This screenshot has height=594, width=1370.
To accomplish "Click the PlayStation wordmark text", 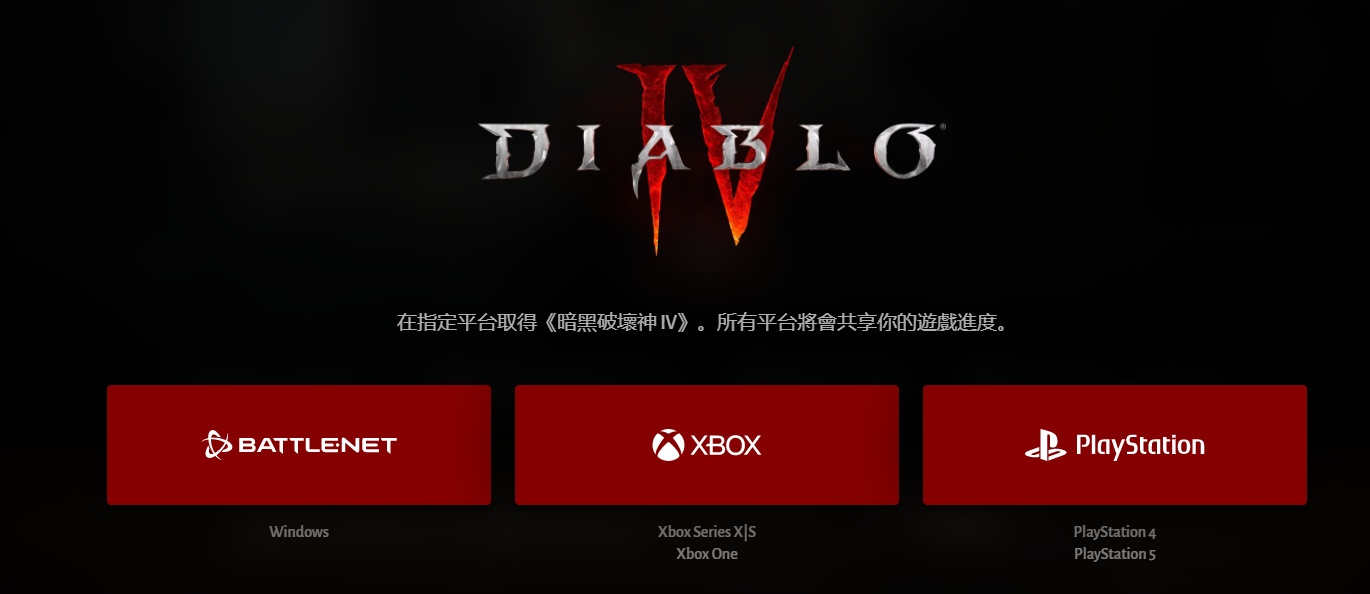I will (x=1140, y=446).
